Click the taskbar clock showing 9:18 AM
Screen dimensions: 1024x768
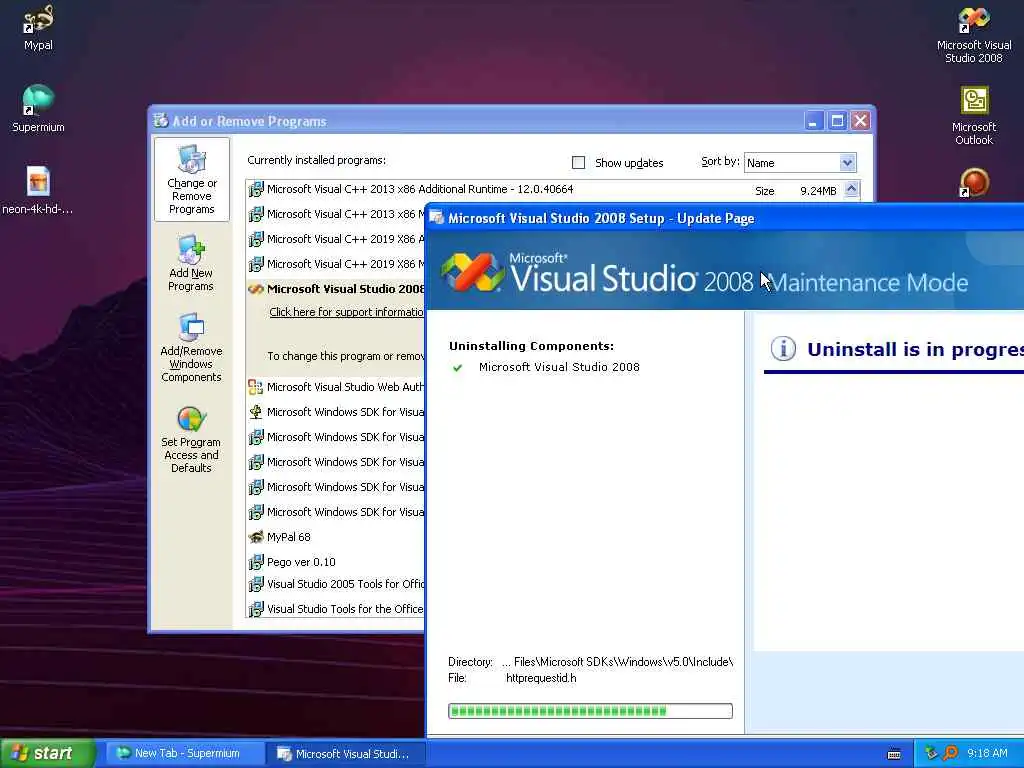click(x=987, y=754)
